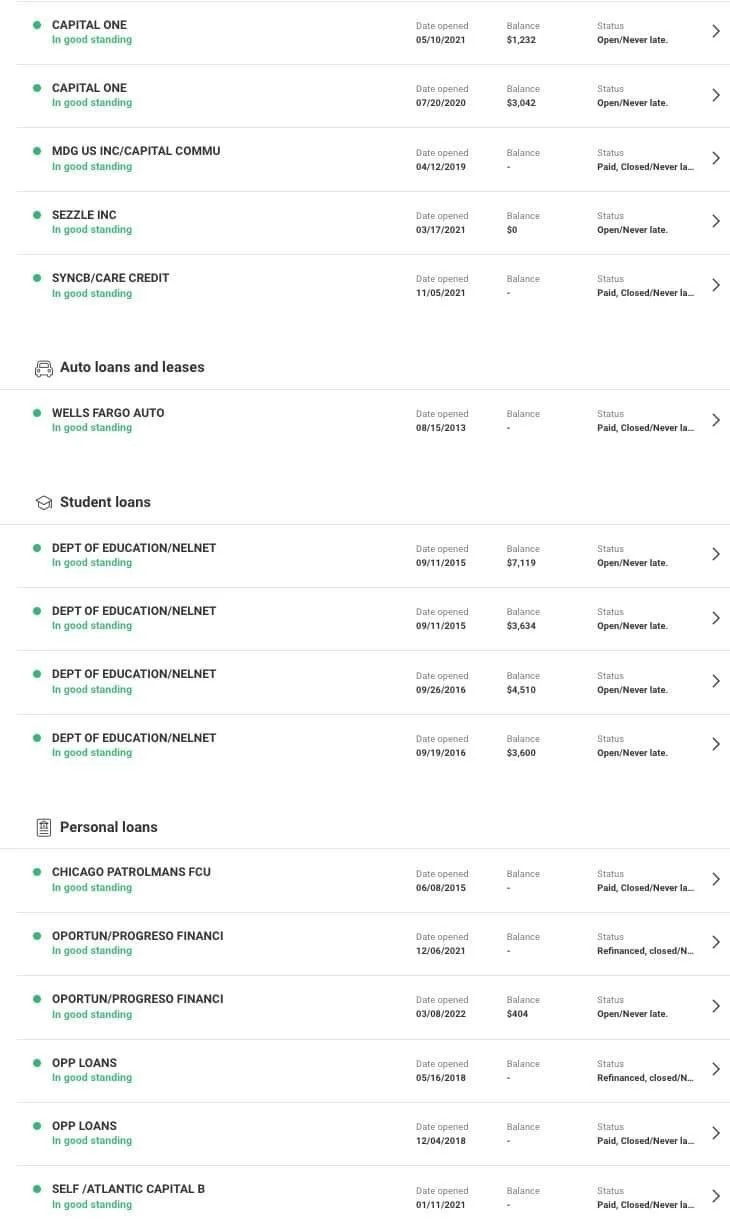730x1226 pixels.
Task: Select the Nelnet loan with $4,510 balance
Action: click(x=365, y=682)
